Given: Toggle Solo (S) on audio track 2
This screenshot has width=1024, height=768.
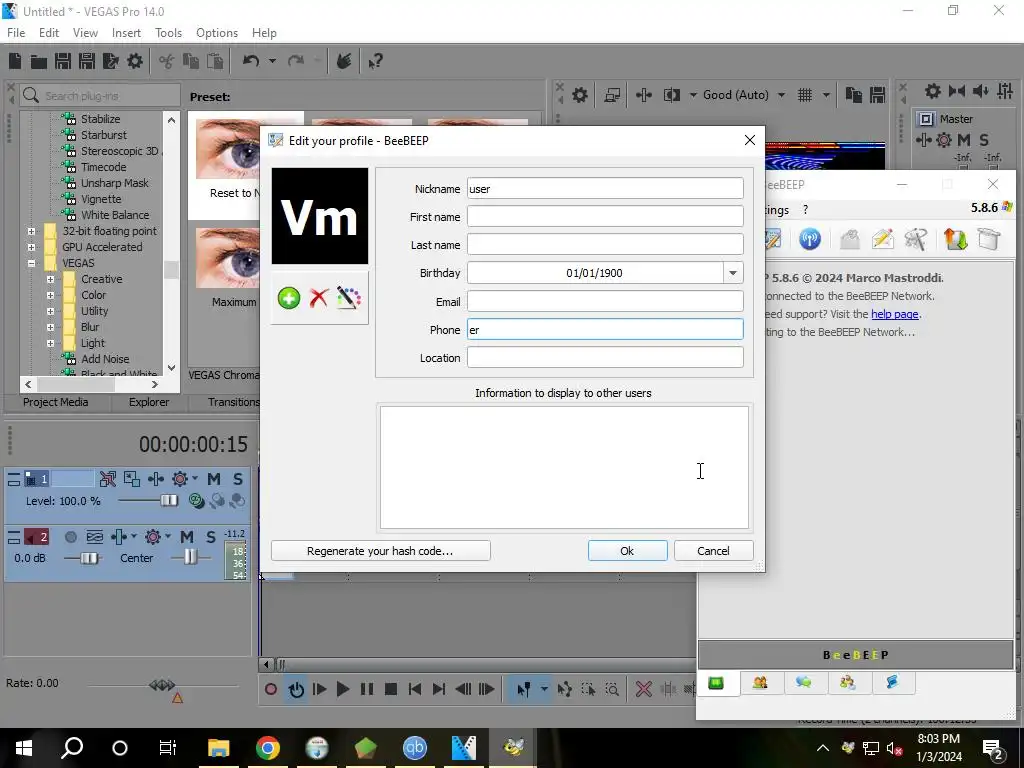Looking at the screenshot, I should point(210,537).
